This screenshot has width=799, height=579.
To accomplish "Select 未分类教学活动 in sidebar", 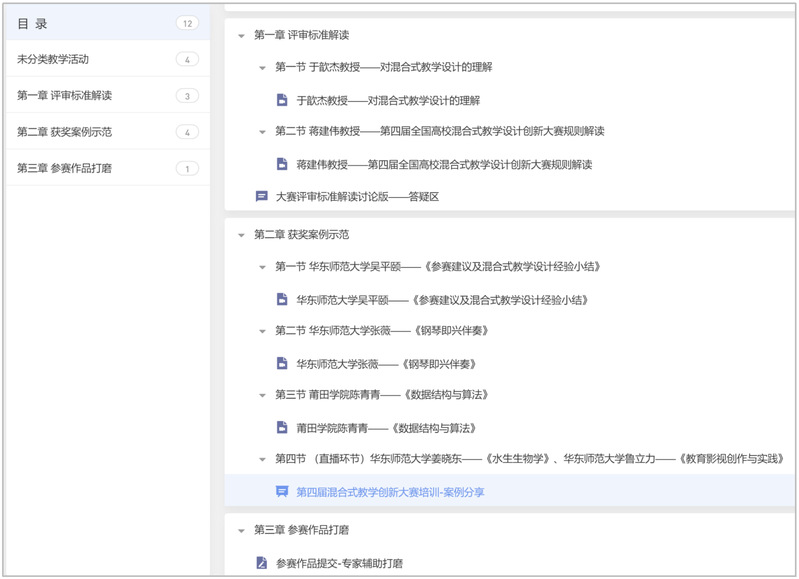I will click(x=108, y=59).
